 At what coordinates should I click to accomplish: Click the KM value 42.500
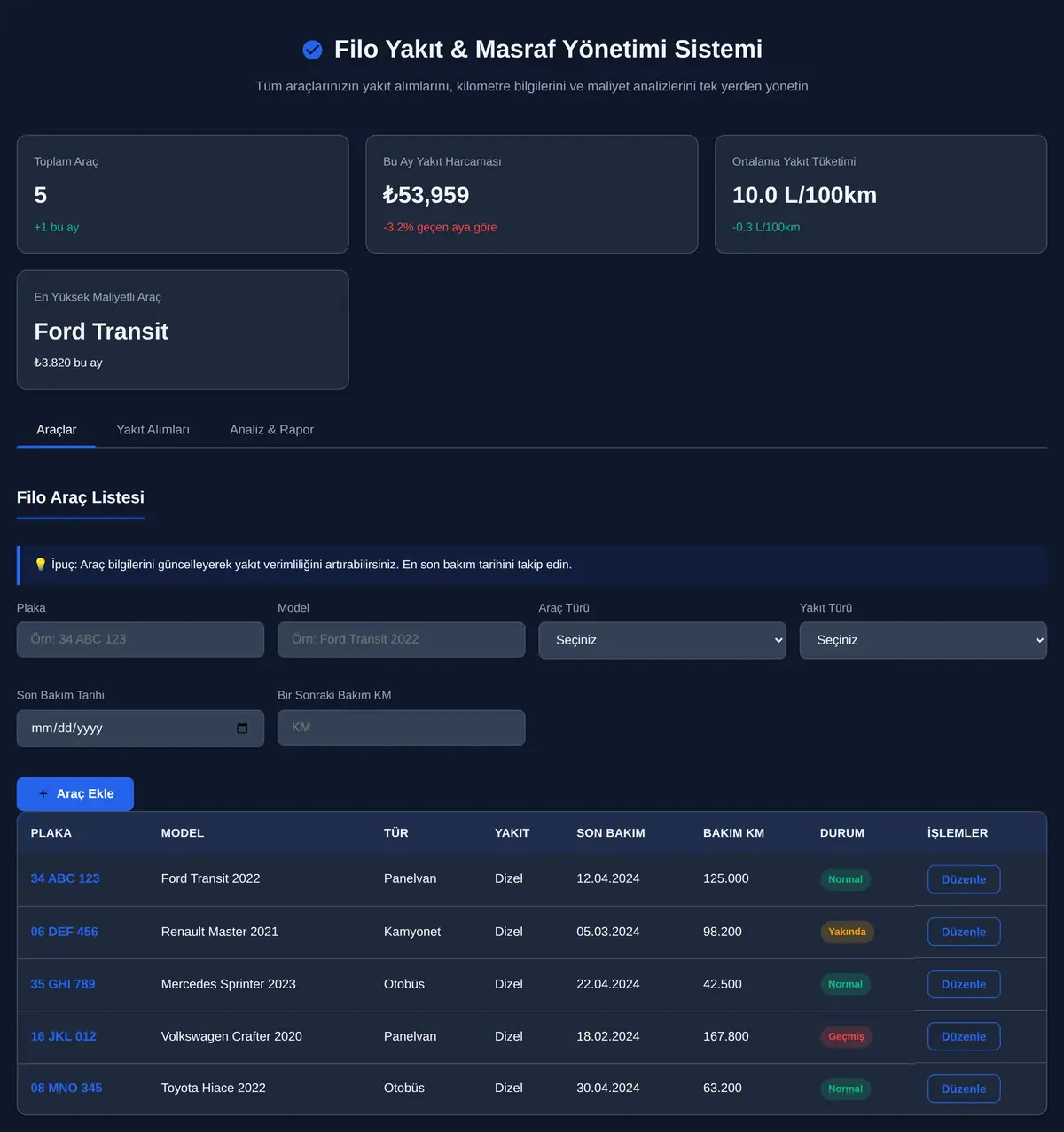pyautogui.click(x=723, y=984)
